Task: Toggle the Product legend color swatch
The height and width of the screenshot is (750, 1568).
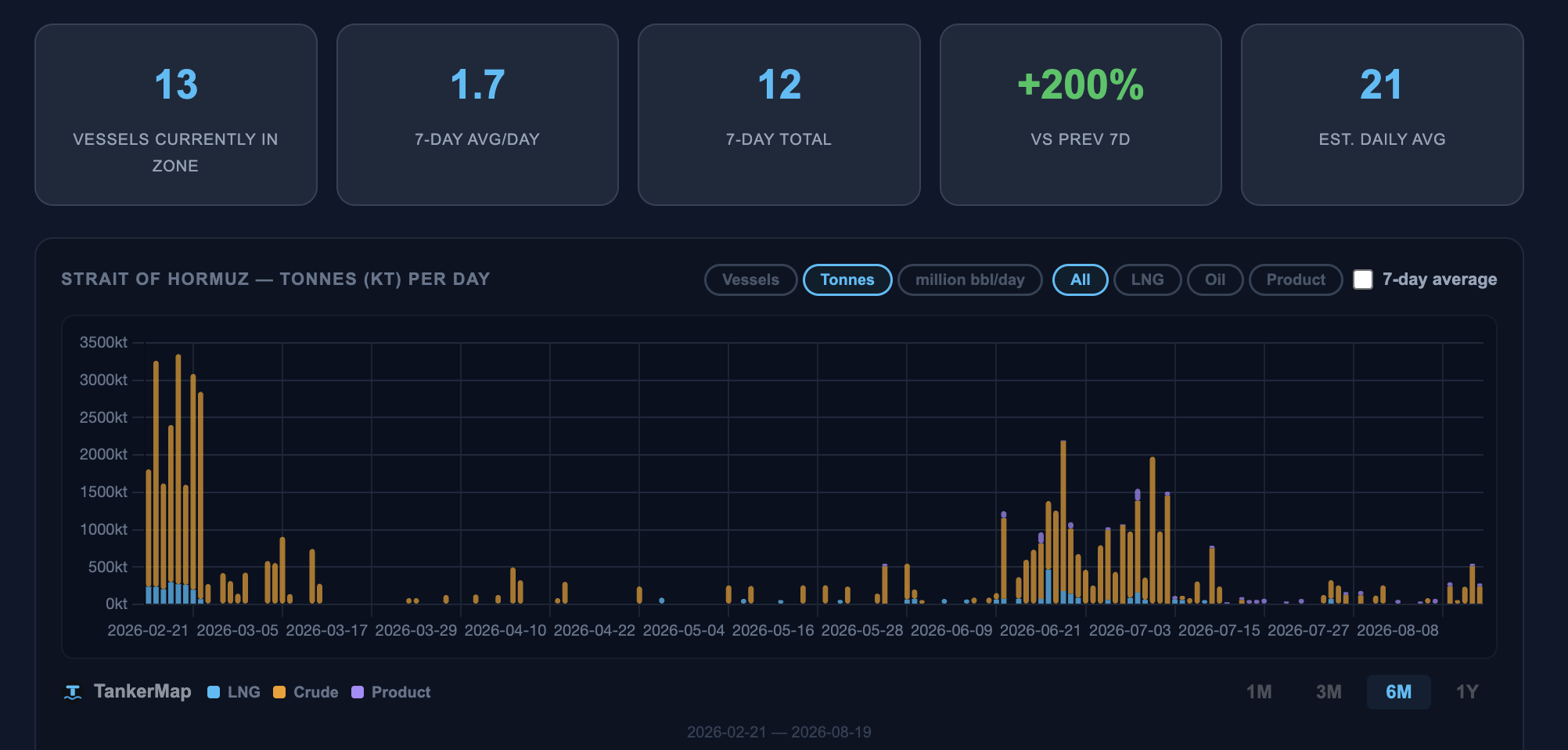Action: click(x=358, y=692)
